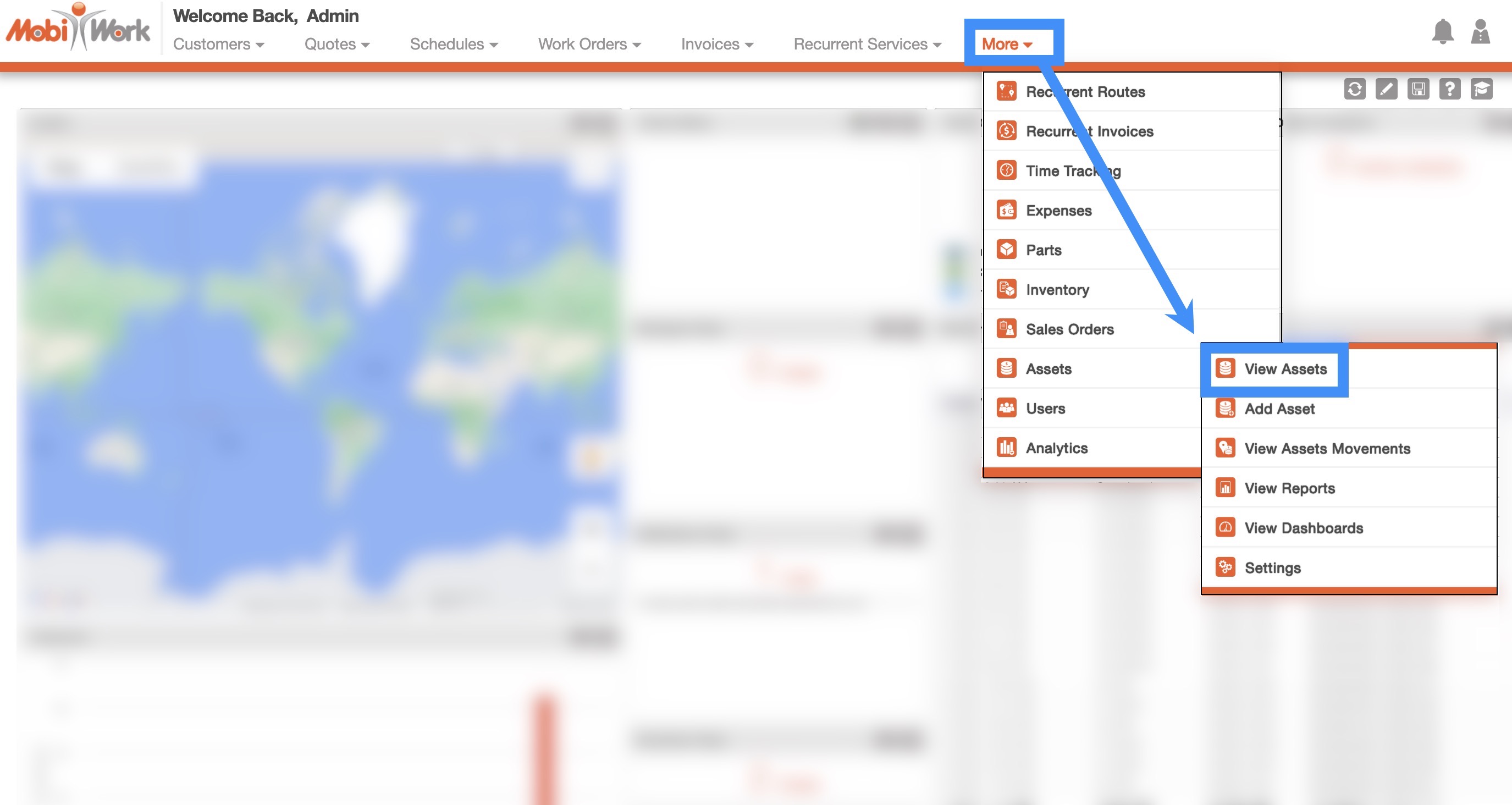Viewport: 1512px width, 805px height.
Task: Select View Dashboards in the submenu
Action: pos(1303,528)
